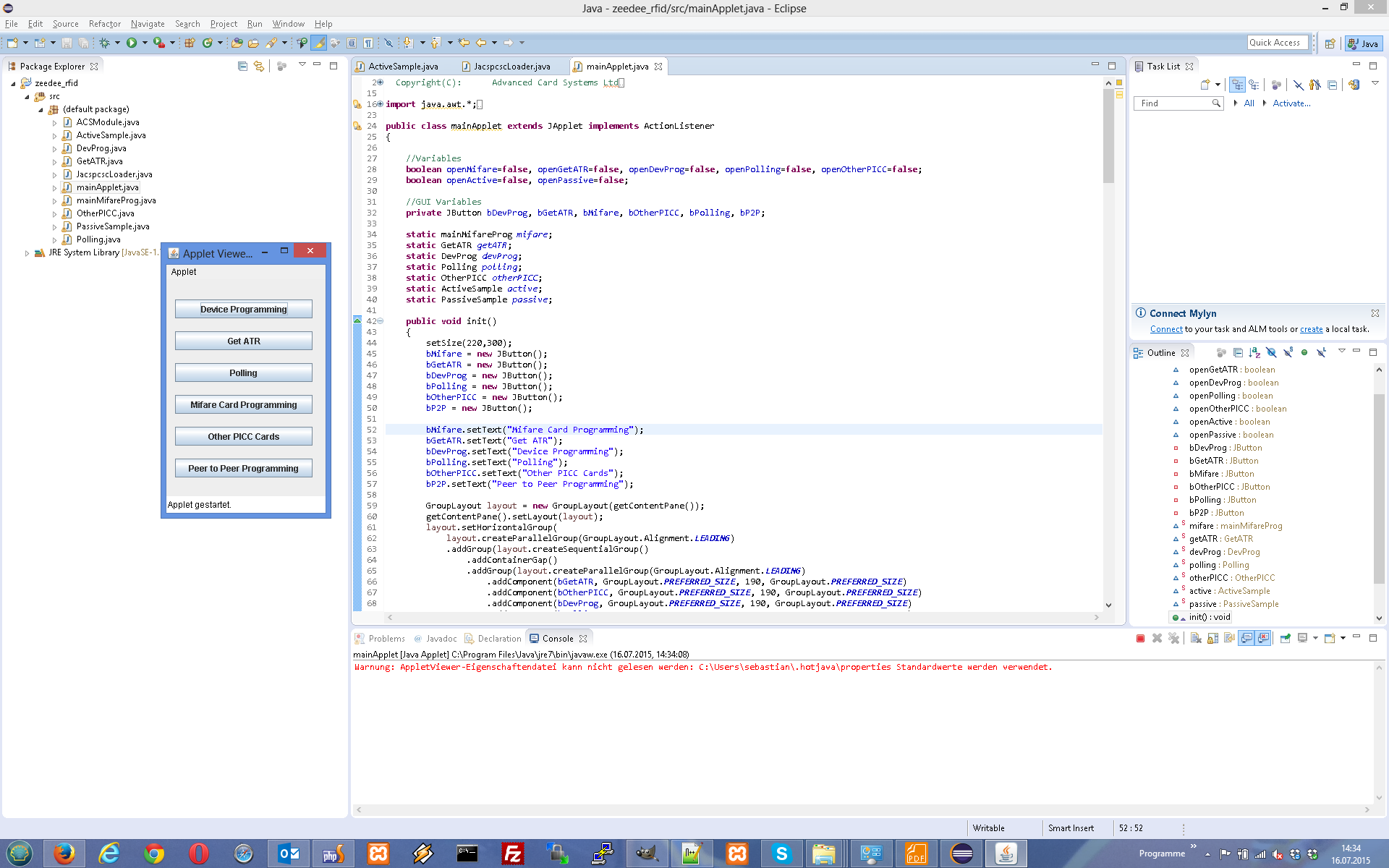Click Peer to Peer Programming button in Applet Viewer

(x=244, y=469)
